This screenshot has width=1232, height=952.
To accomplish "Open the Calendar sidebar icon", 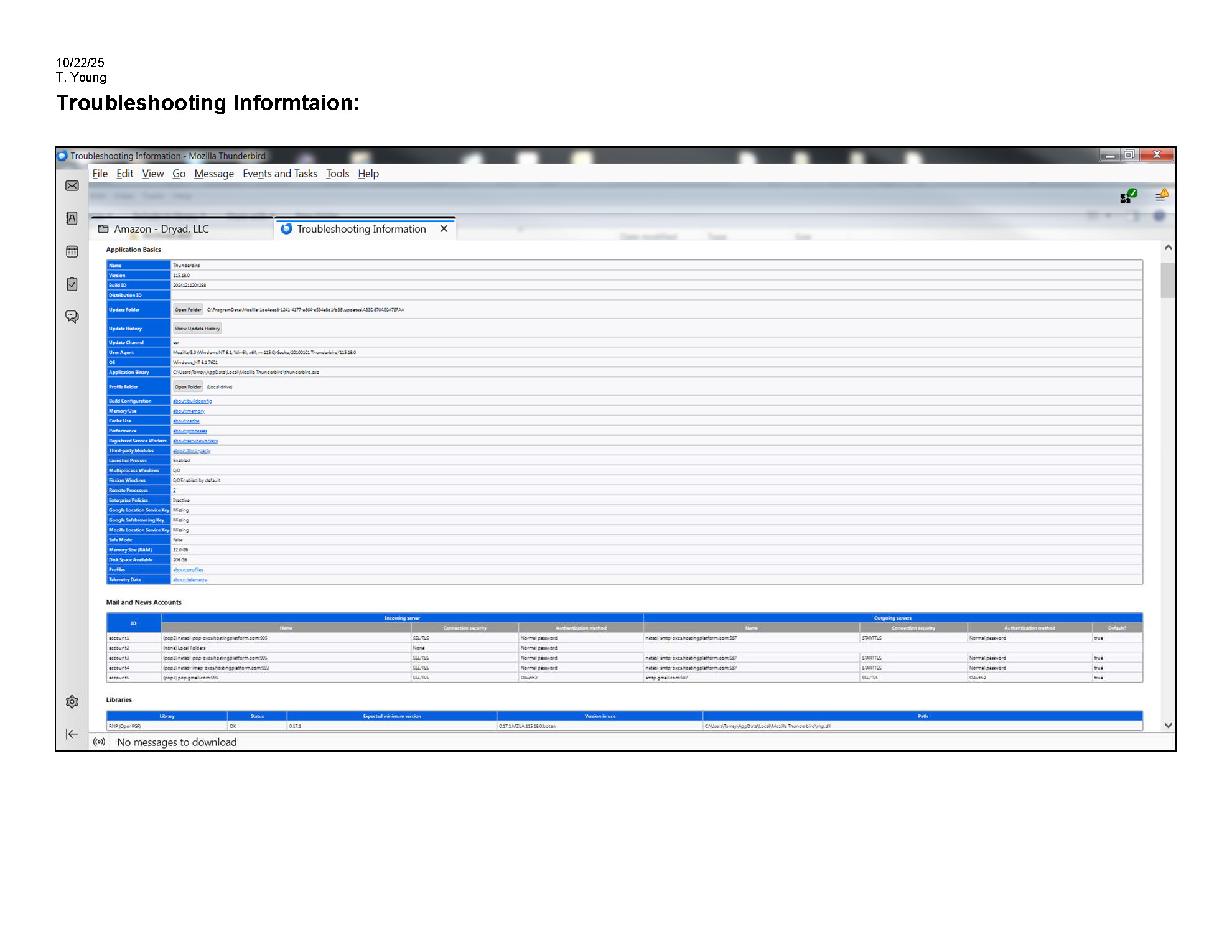I will point(72,251).
